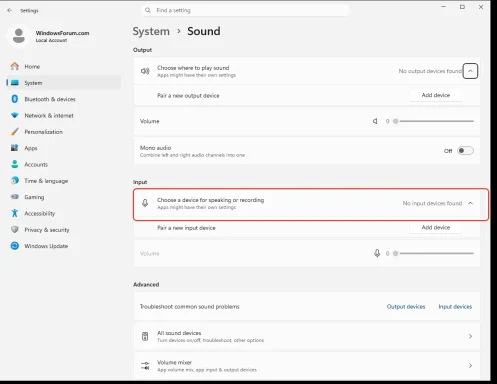497x384 pixels.
Task: Open Personalization settings
Action: 63,132
